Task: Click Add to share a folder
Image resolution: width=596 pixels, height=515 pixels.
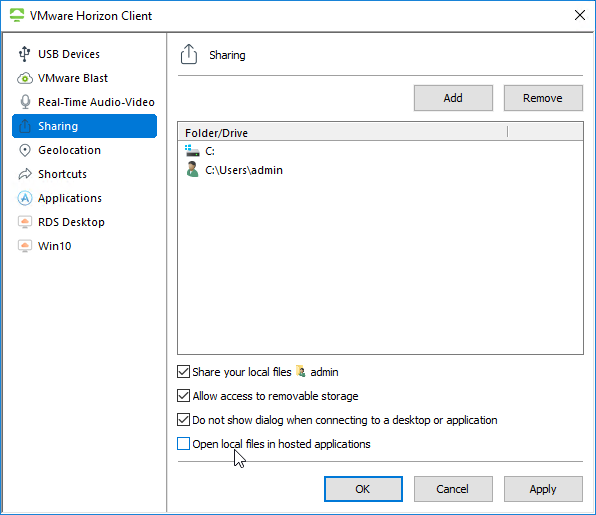Action: coord(453,98)
